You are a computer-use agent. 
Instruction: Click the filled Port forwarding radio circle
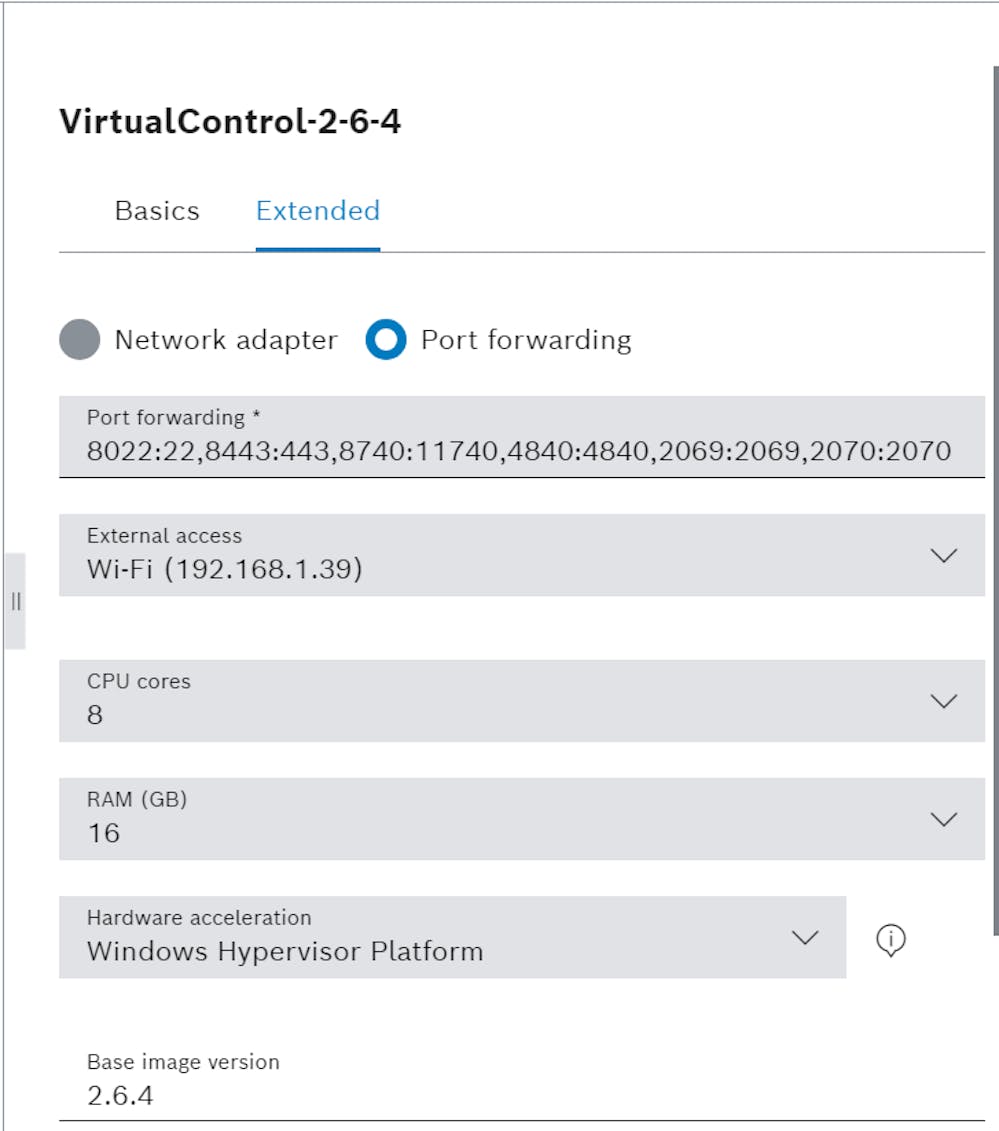pyautogui.click(x=388, y=340)
